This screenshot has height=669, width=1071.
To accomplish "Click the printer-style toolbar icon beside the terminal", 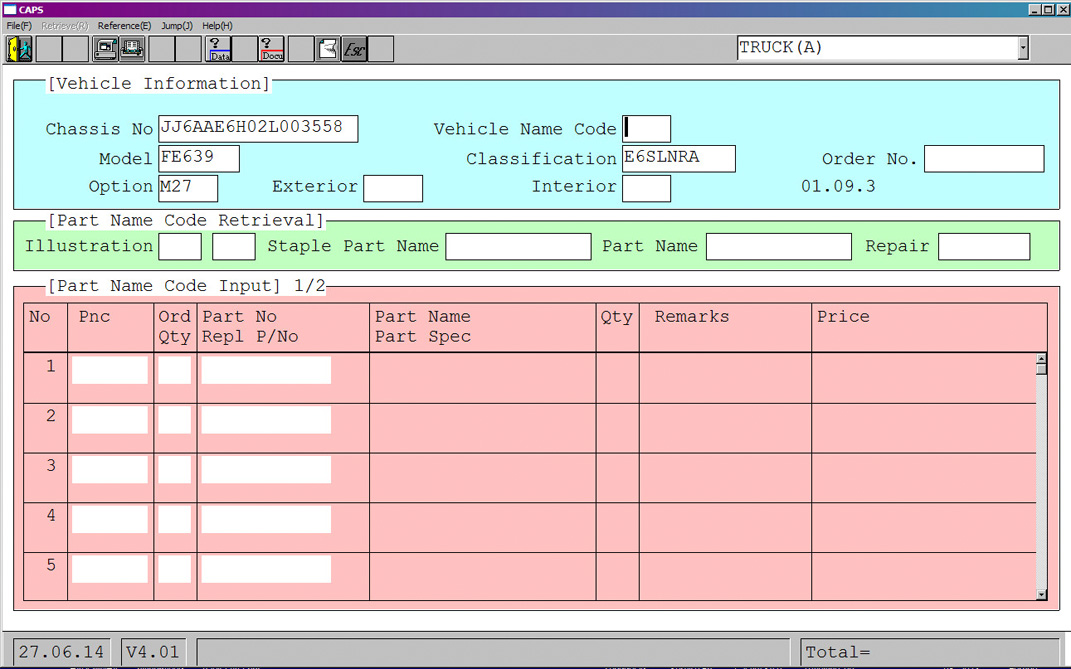I will [x=132, y=48].
